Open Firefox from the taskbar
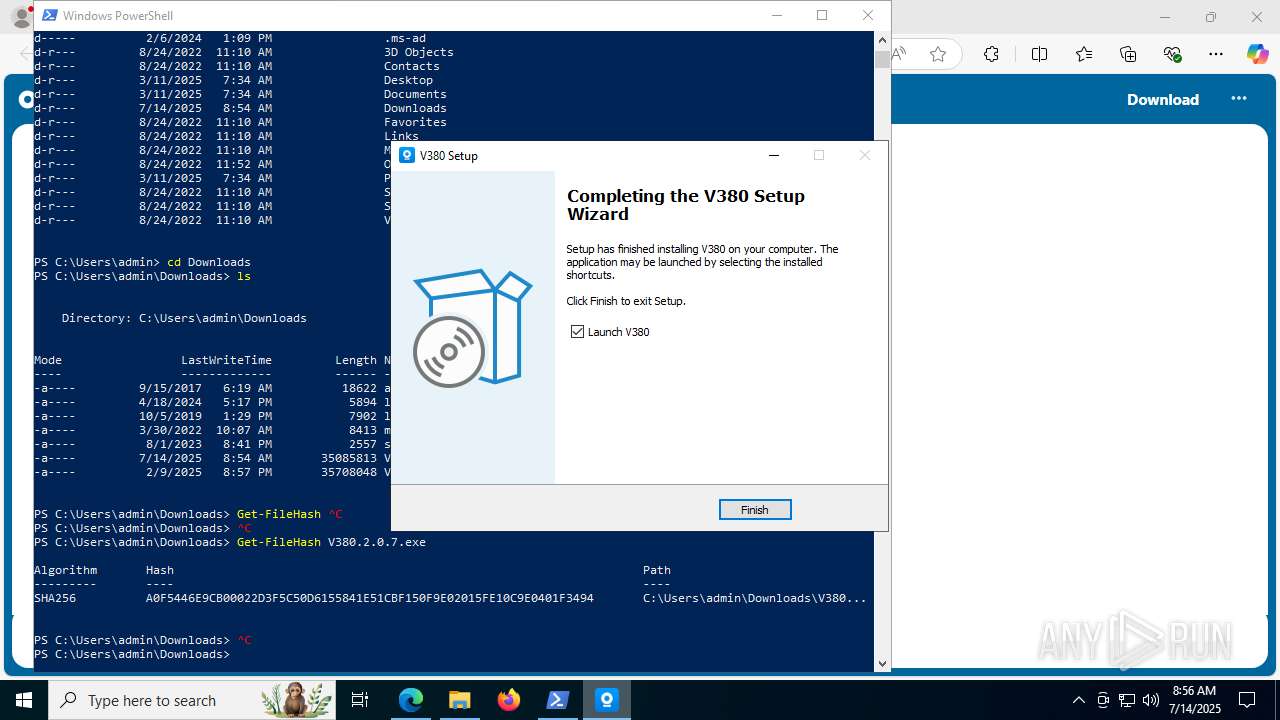This screenshot has height=720, width=1280. click(509, 700)
